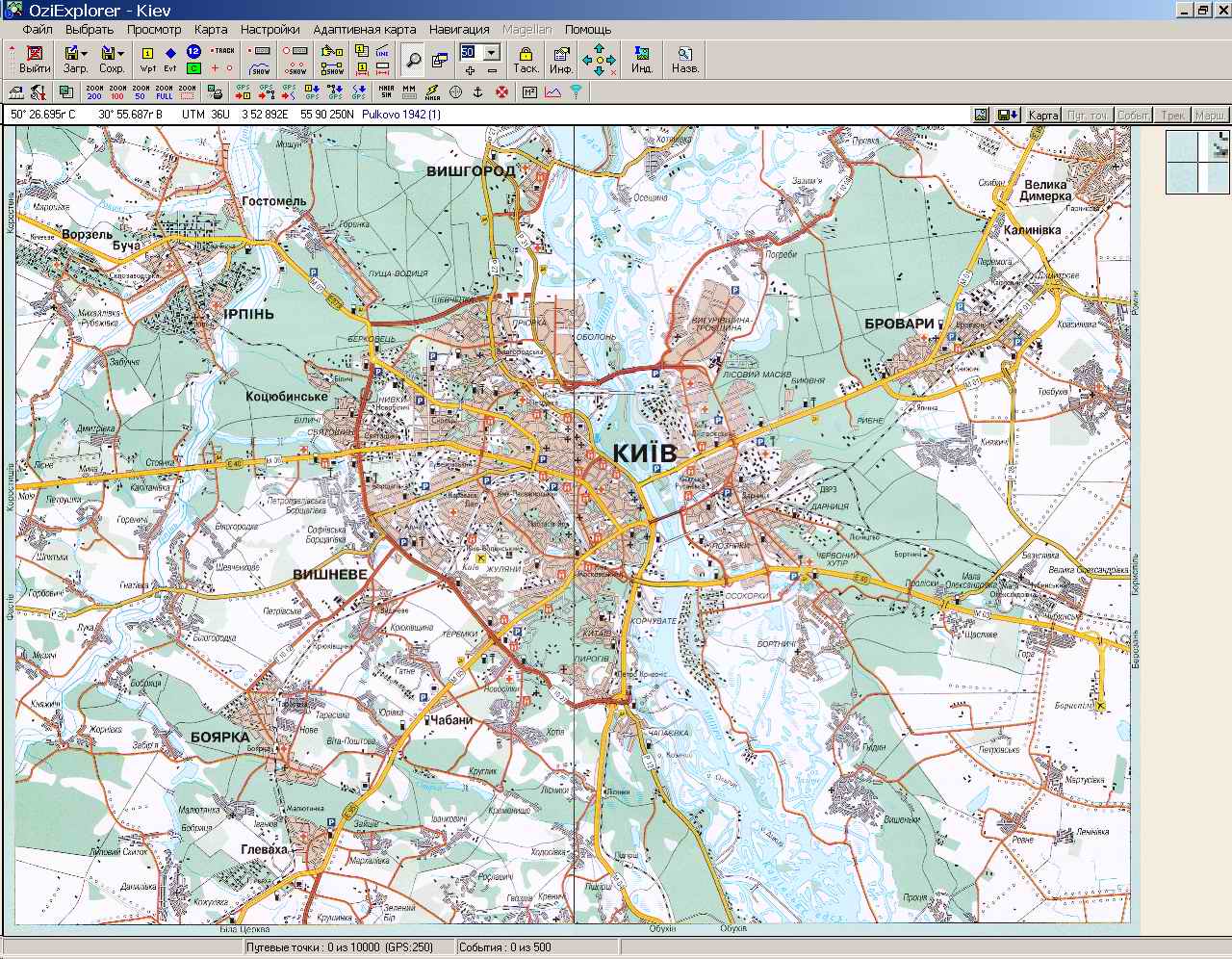Click the Событ. button
Image resolution: width=1232 pixels, height=959 pixels.
tap(1134, 115)
